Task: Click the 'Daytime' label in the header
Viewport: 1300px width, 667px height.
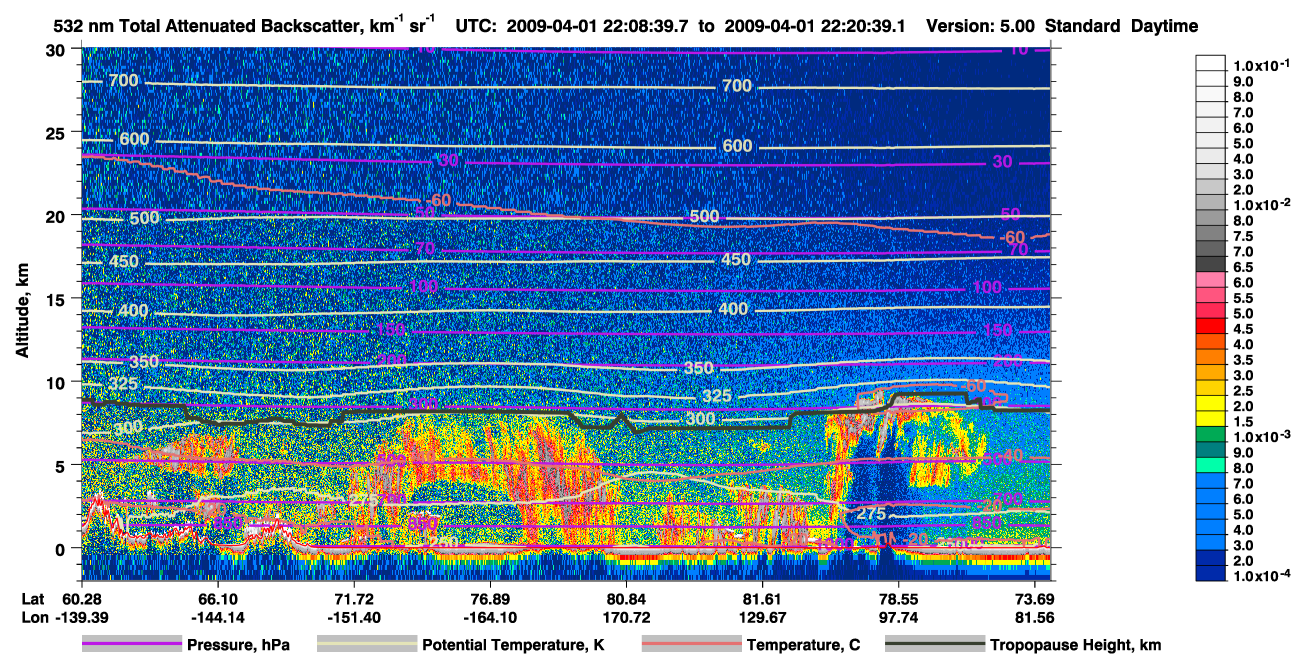Action: click(x=1164, y=26)
